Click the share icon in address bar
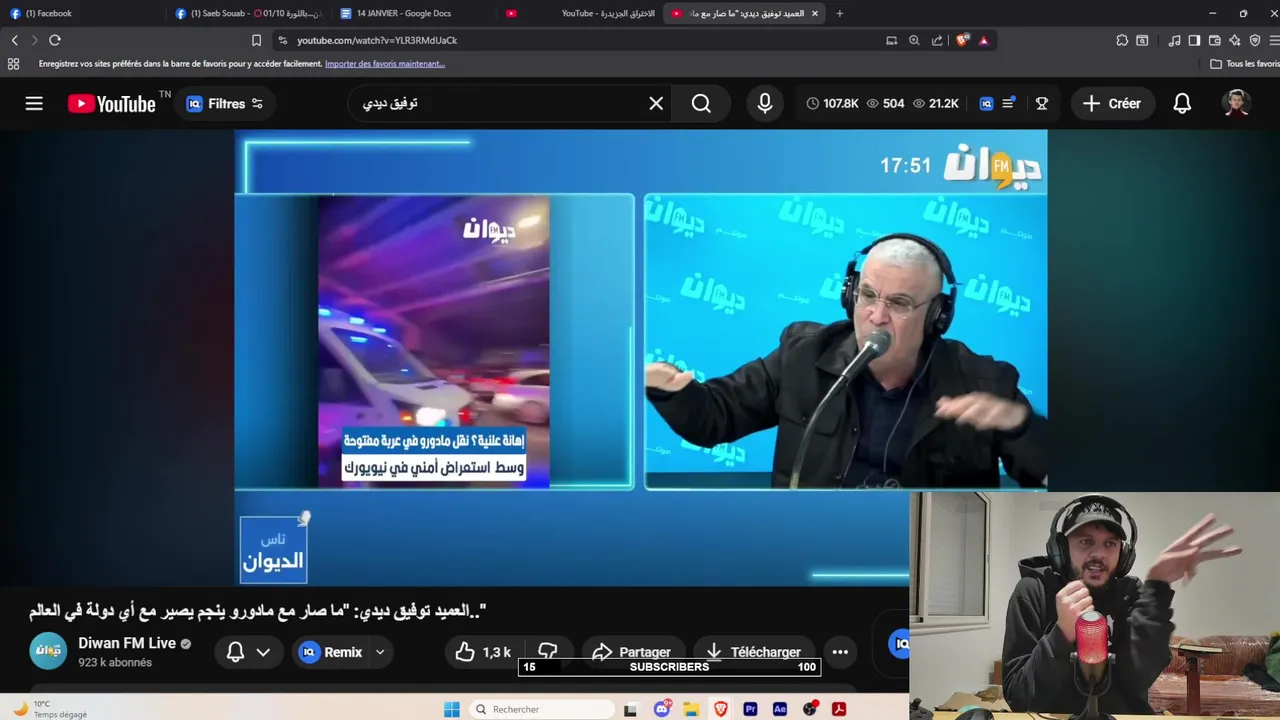 [937, 40]
